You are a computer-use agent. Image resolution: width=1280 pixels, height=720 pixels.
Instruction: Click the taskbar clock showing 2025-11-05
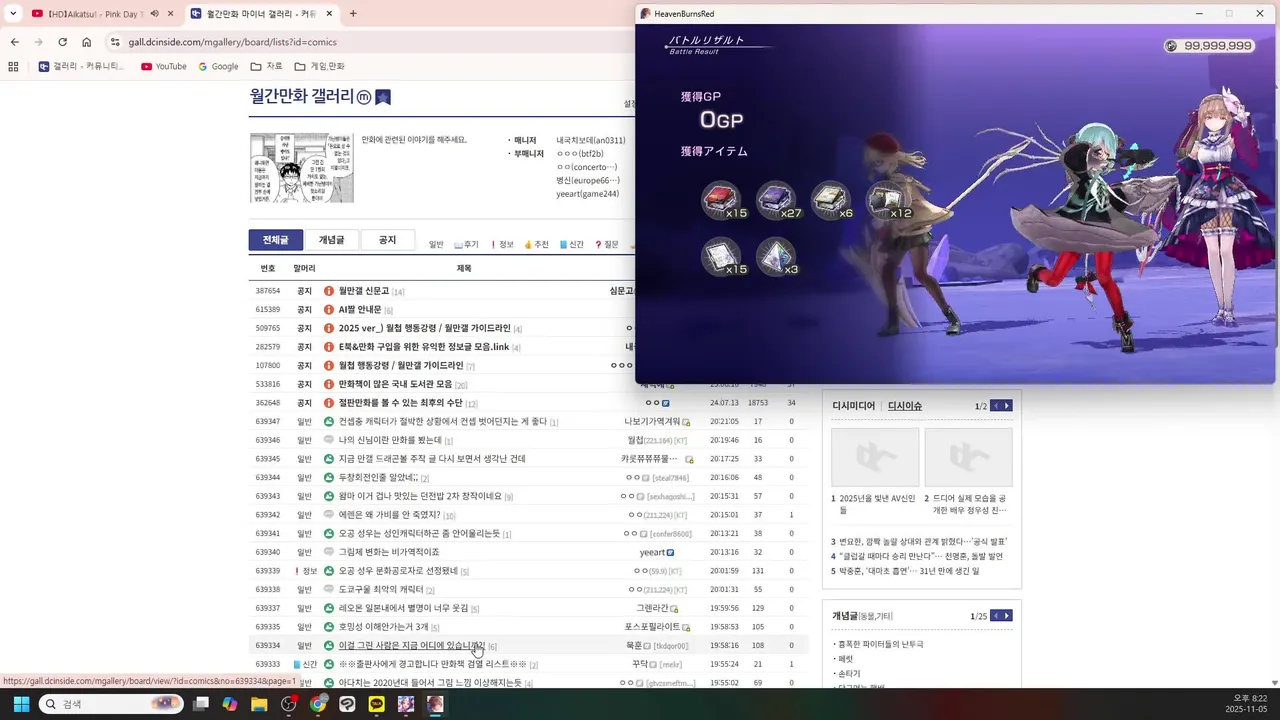(1246, 704)
